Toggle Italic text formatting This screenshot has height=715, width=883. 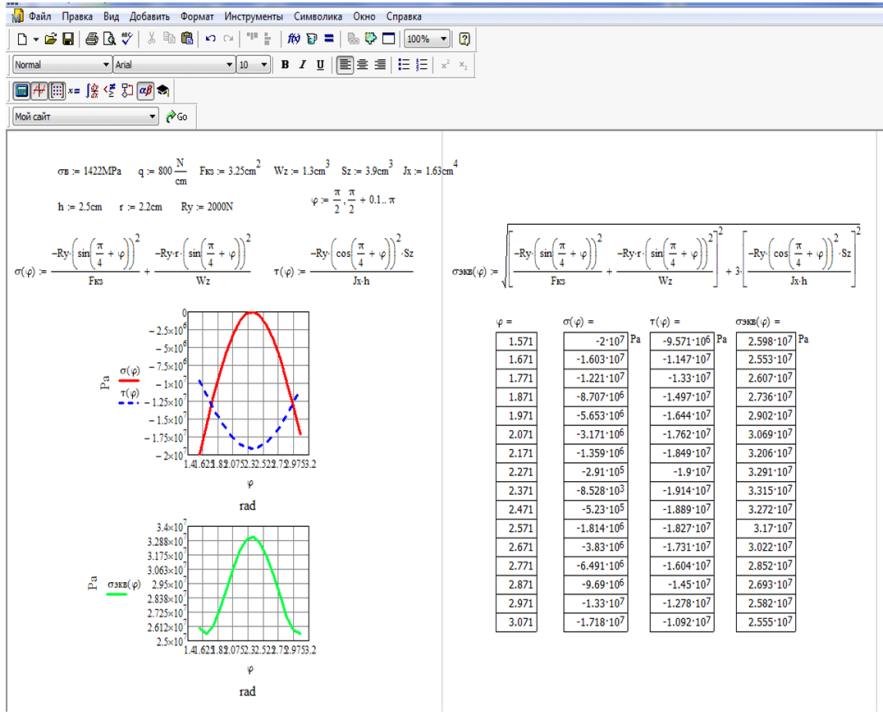point(302,65)
